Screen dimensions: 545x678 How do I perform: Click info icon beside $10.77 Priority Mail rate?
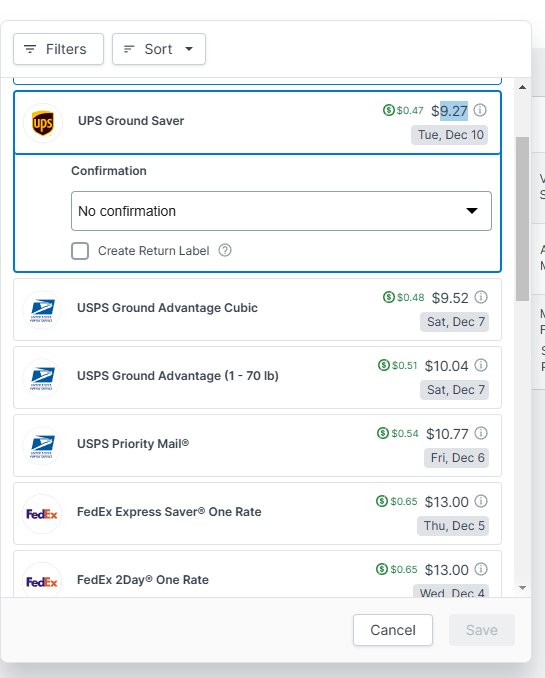[481, 433]
